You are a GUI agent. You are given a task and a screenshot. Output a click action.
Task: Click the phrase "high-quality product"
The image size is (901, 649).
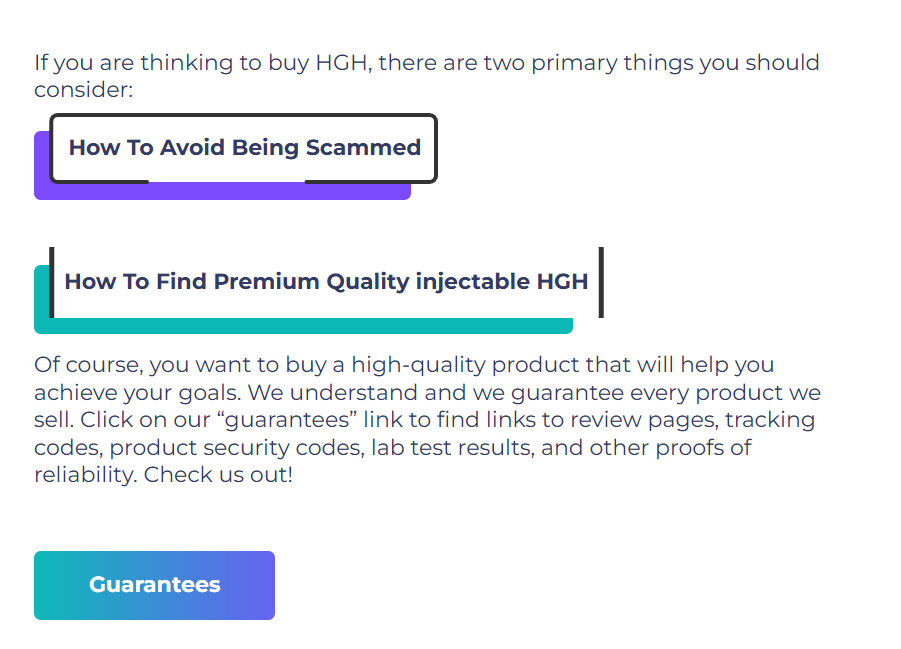[x=460, y=365]
